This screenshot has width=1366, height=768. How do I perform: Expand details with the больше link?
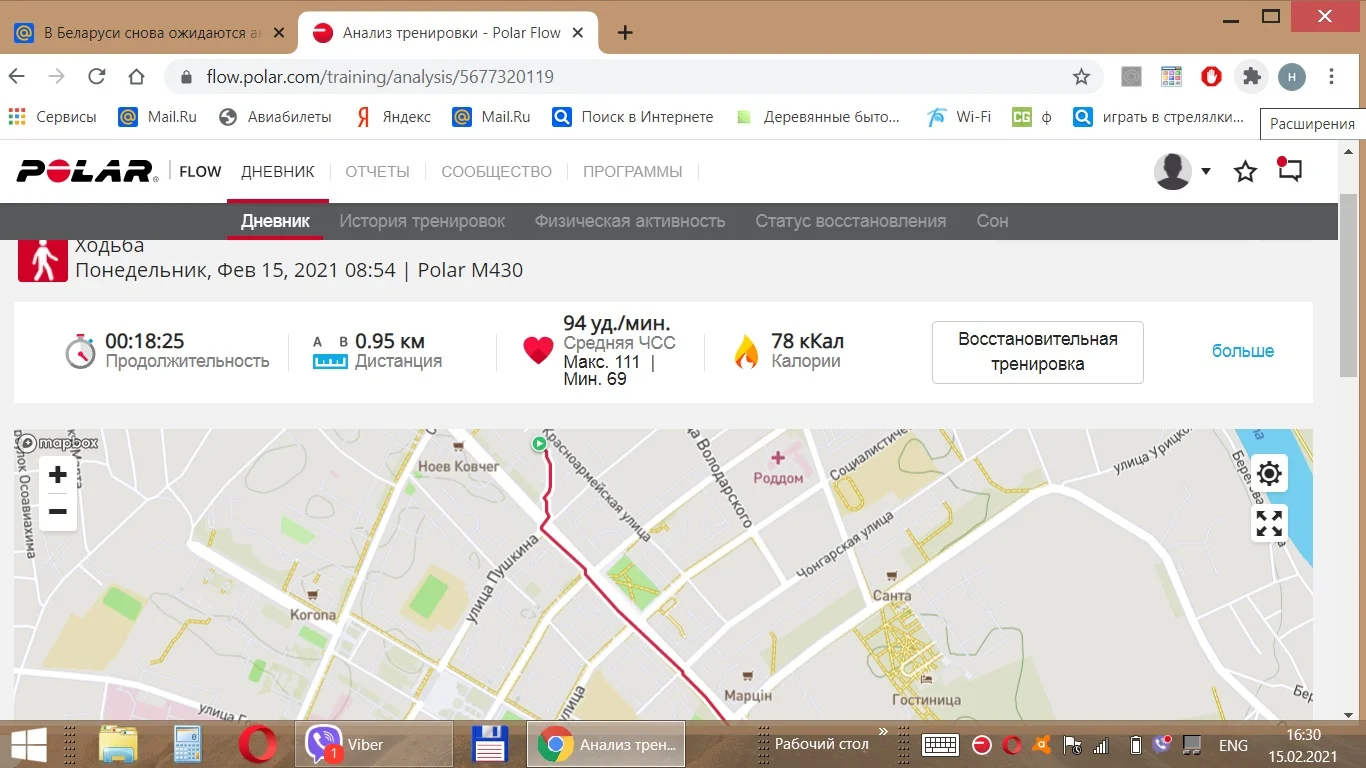1243,351
